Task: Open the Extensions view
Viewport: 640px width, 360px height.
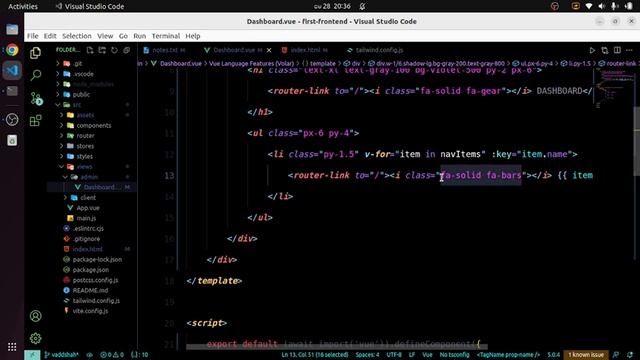Action: pos(36,120)
